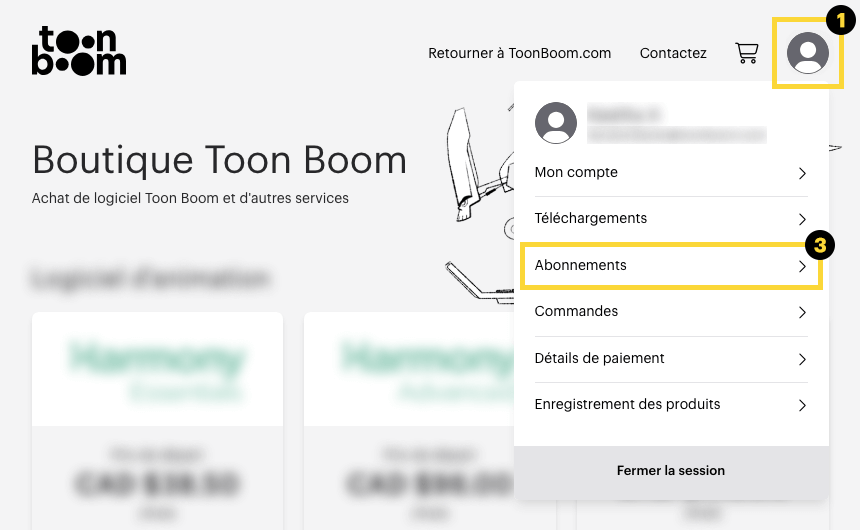Click chevron arrow beside Commandes

click(x=802, y=313)
